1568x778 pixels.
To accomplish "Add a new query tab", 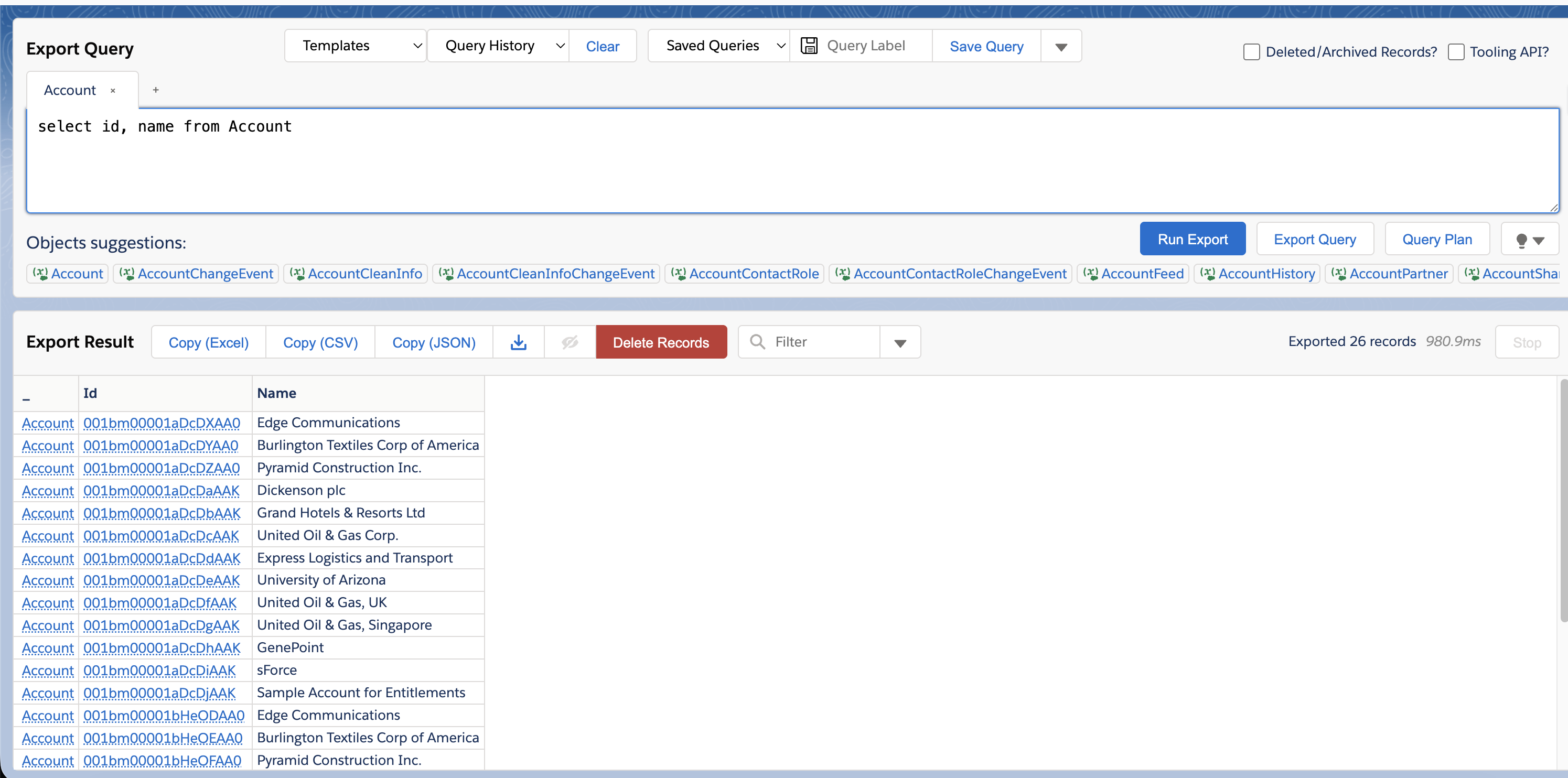I will point(156,90).
